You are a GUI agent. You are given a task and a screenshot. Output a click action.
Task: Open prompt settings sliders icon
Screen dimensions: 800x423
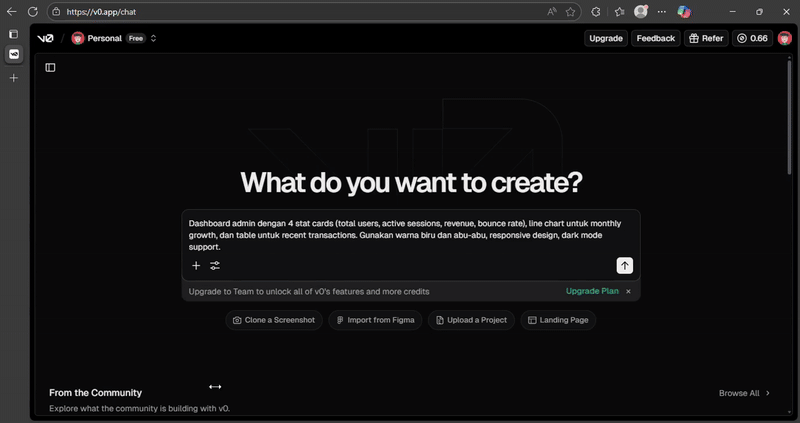pyautogui.click(x=215, y=266)
